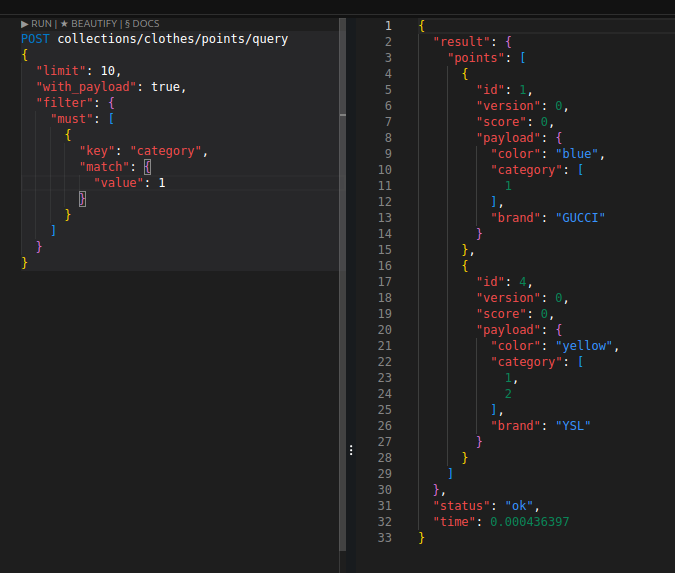The height and width of the screenshot is (573, 675).
Task: Click the "must" array opening bracket
Action: coord(113,119)
